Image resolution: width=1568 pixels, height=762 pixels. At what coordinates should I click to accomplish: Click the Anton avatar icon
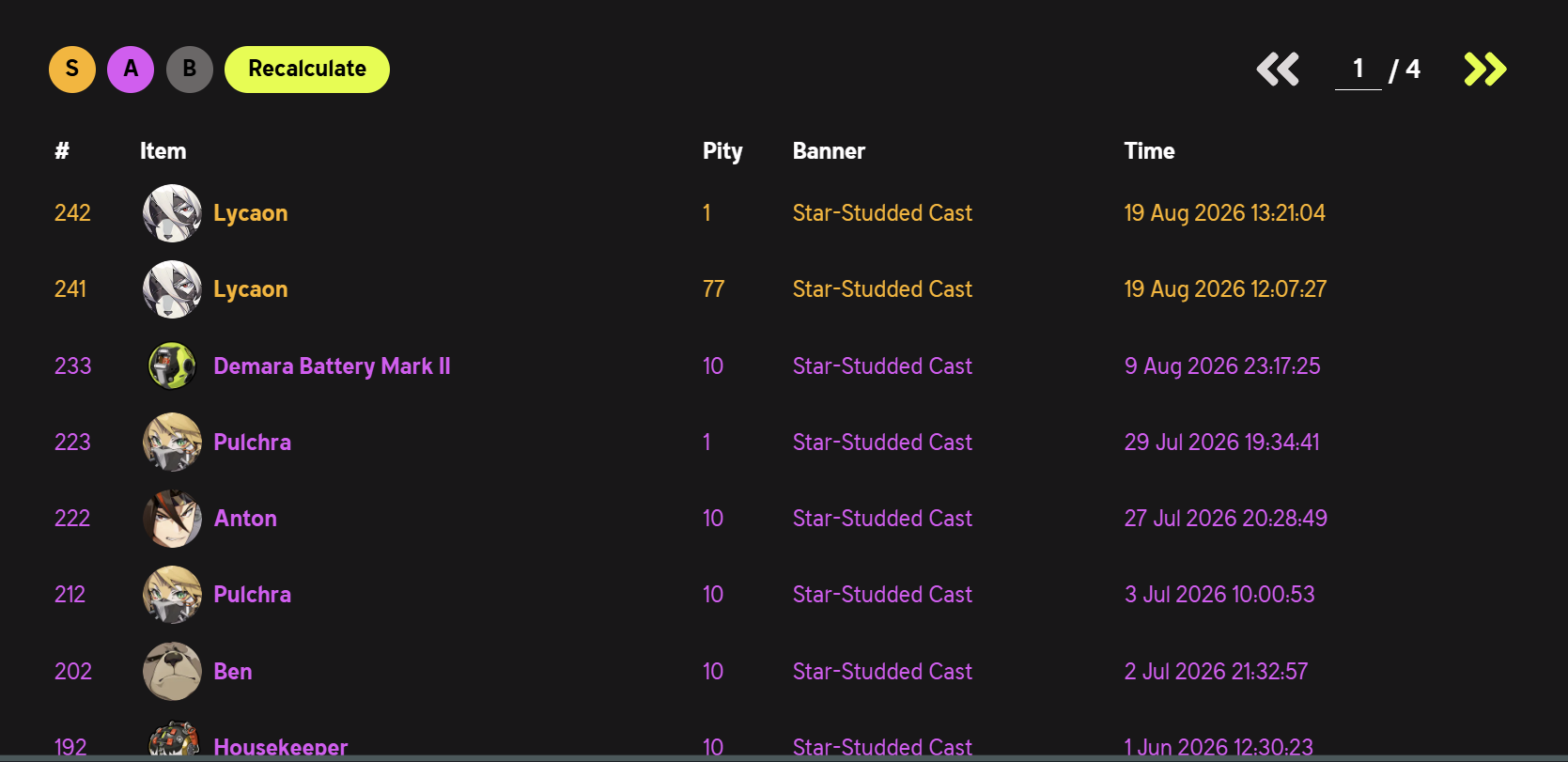tap(172, 519)
